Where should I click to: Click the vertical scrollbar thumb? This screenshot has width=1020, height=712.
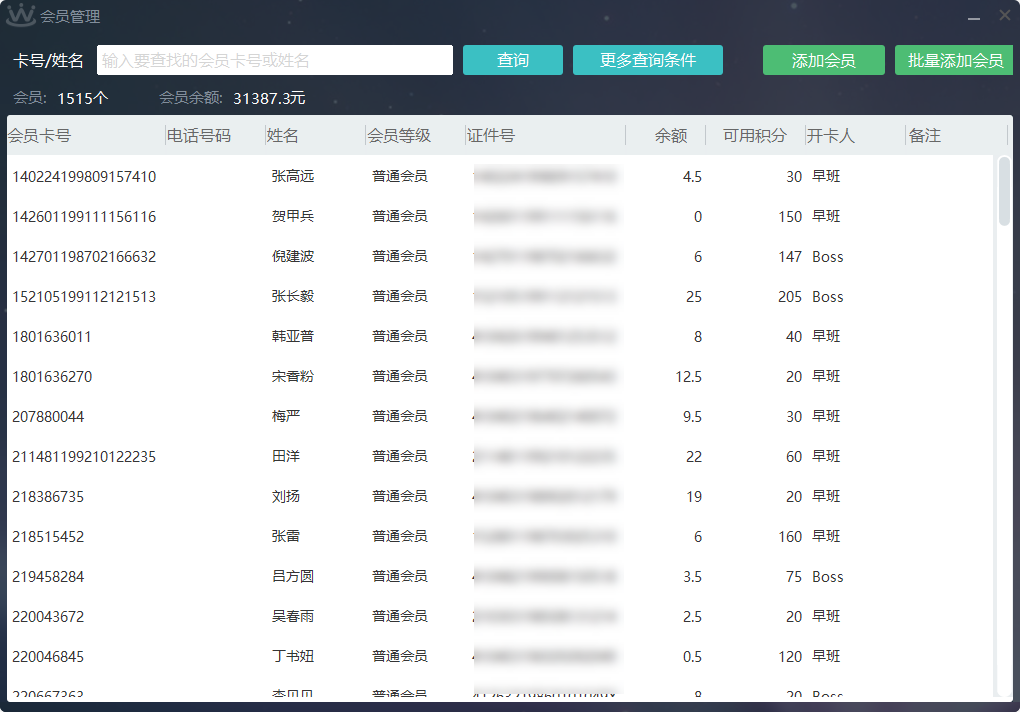(1004, 191)
